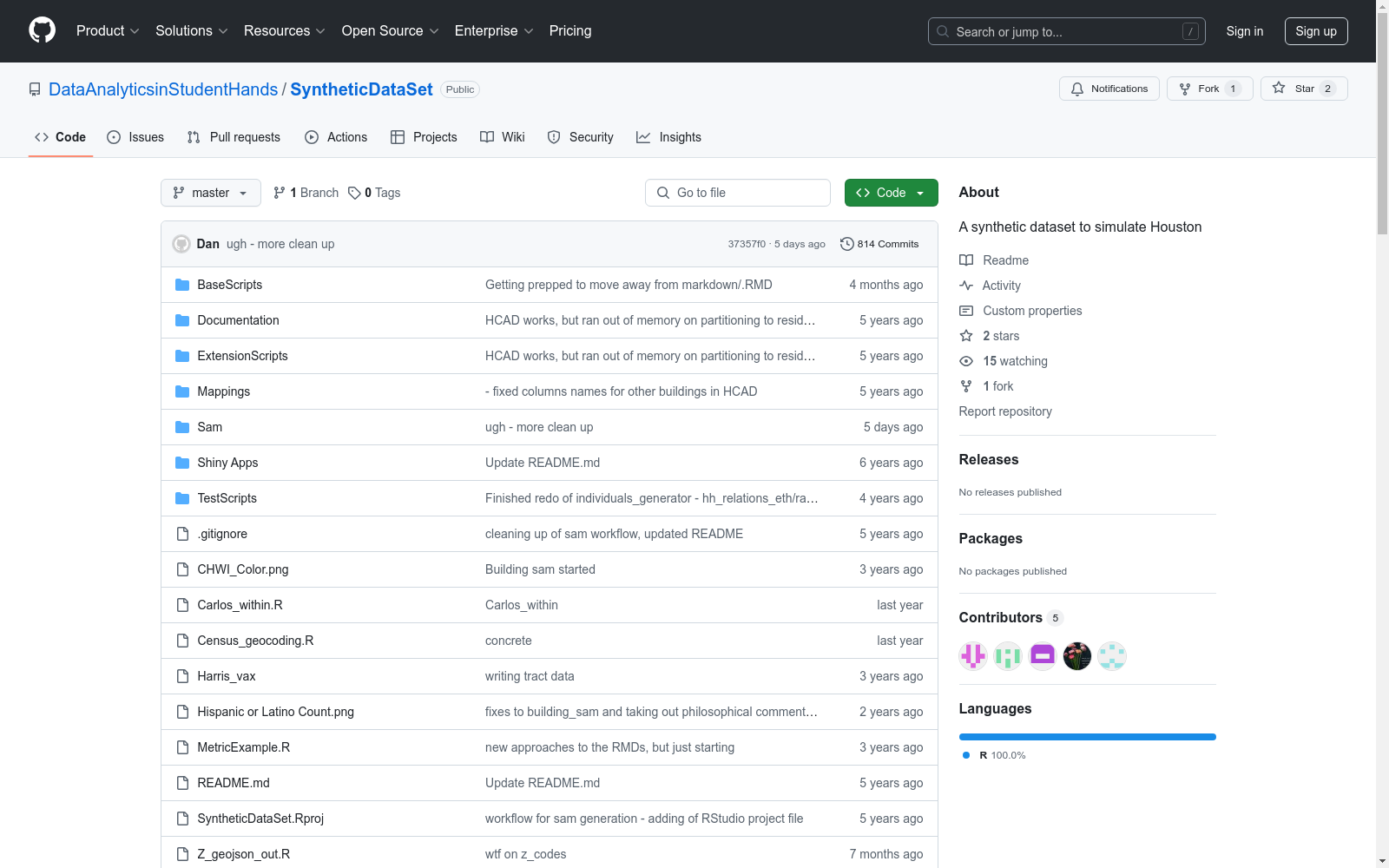
Task: Click the Report repository link
Action: point(1005,411)
